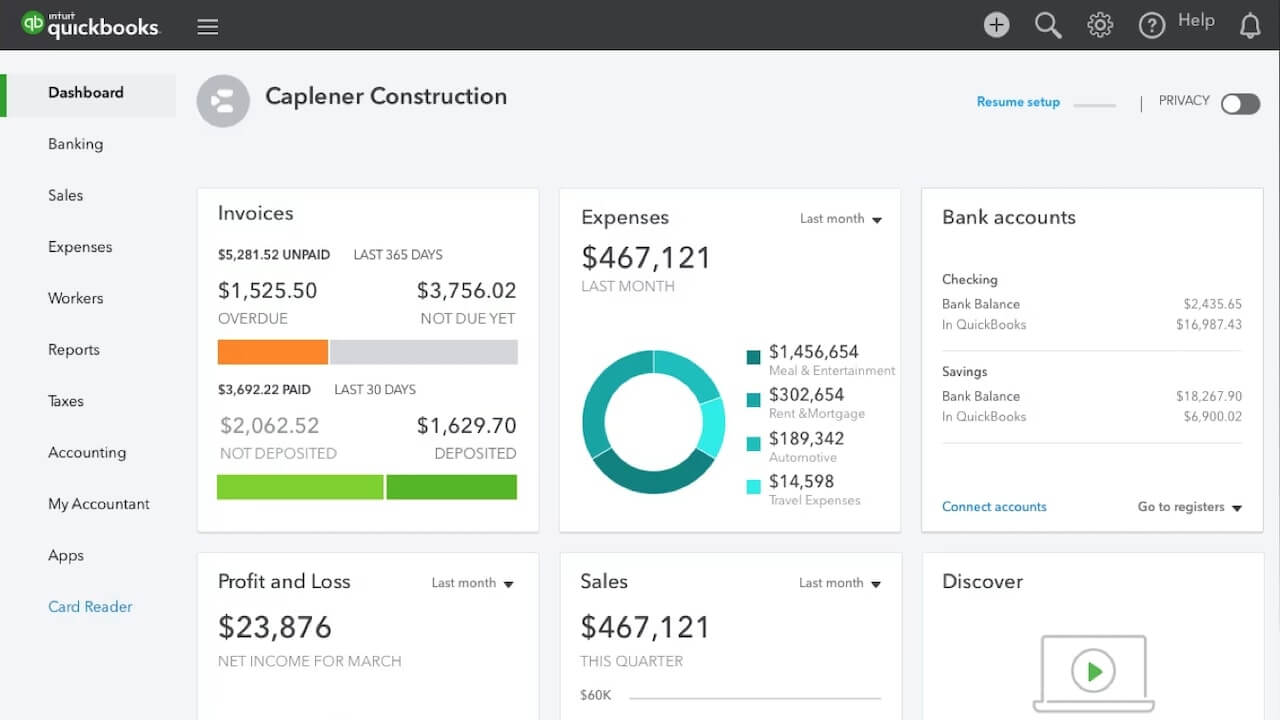The width and height of the screenshot is (1280, 720).
Task: Click the search magnifier icon
Action: pos(1048,24)
